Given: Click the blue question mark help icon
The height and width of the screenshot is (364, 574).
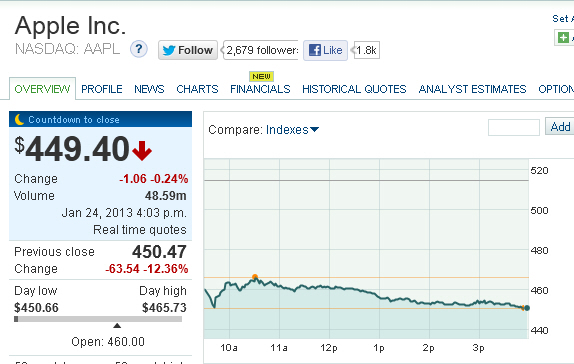Looking at the screenshot, I should click(x=139, y=49).
